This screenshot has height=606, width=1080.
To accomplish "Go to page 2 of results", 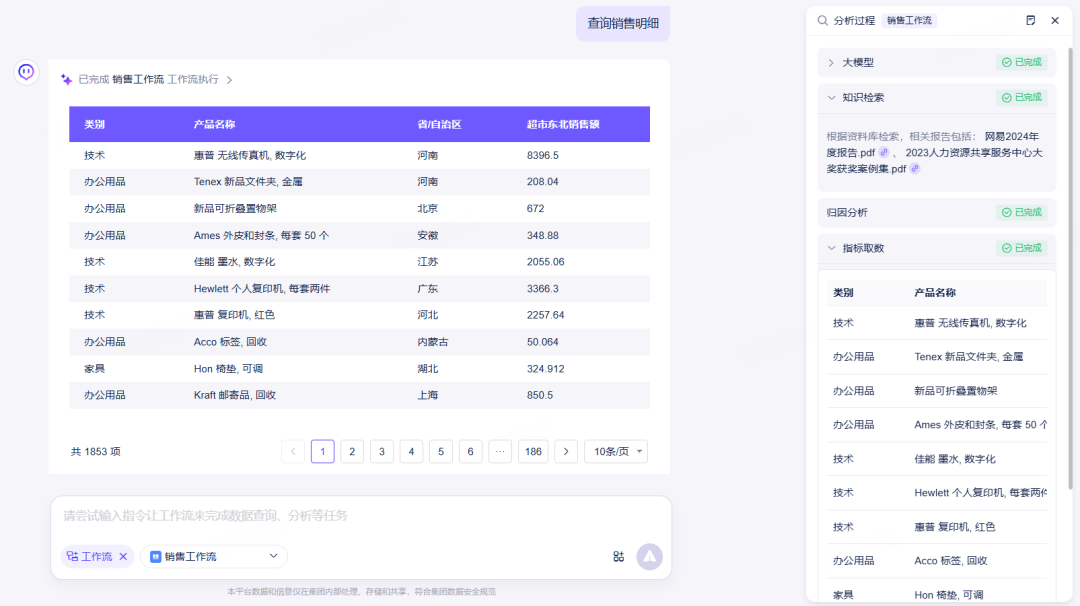I will coord(352,452).
